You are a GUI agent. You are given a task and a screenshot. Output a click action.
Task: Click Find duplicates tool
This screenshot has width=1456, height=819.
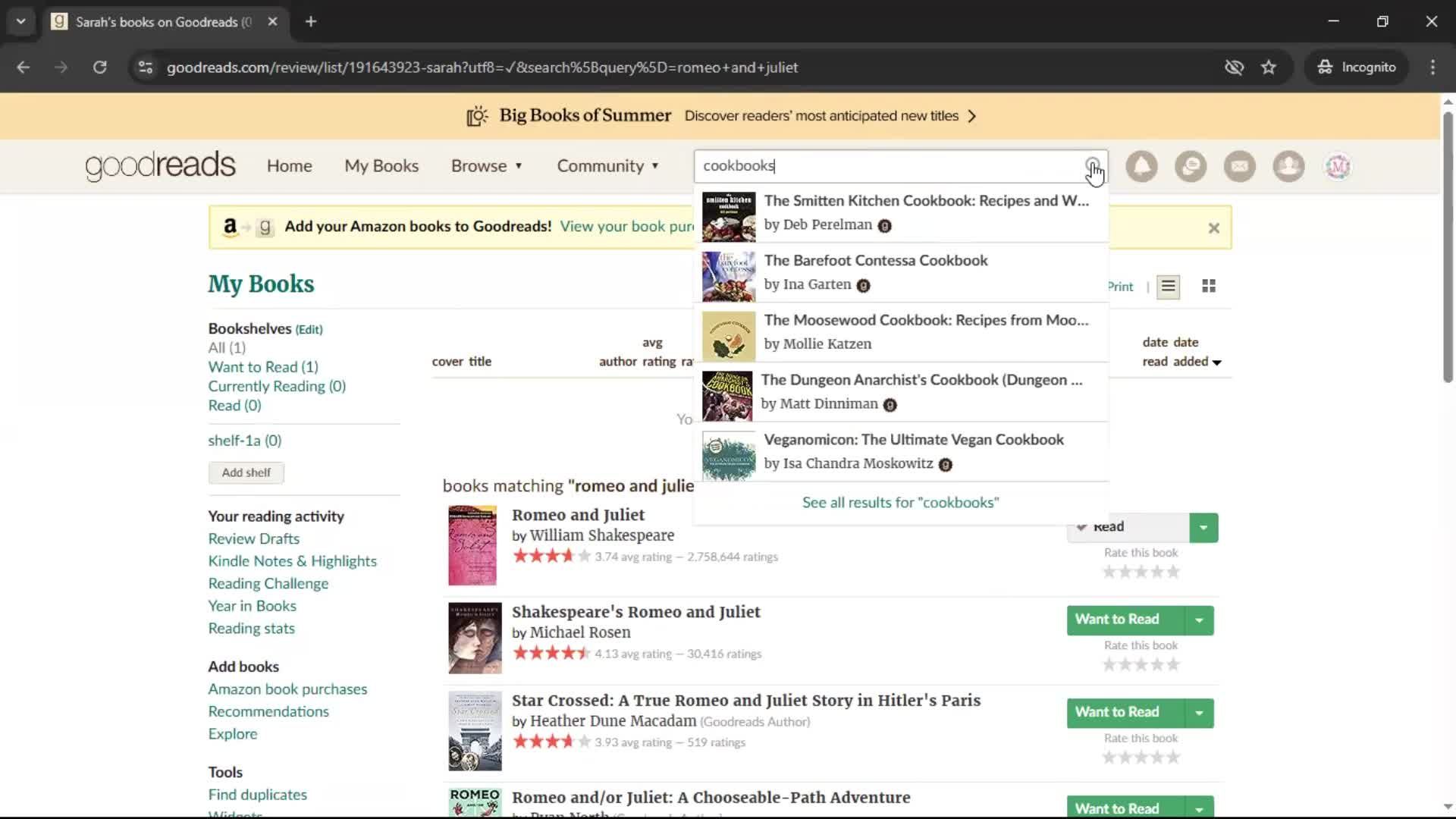(257, 795)
